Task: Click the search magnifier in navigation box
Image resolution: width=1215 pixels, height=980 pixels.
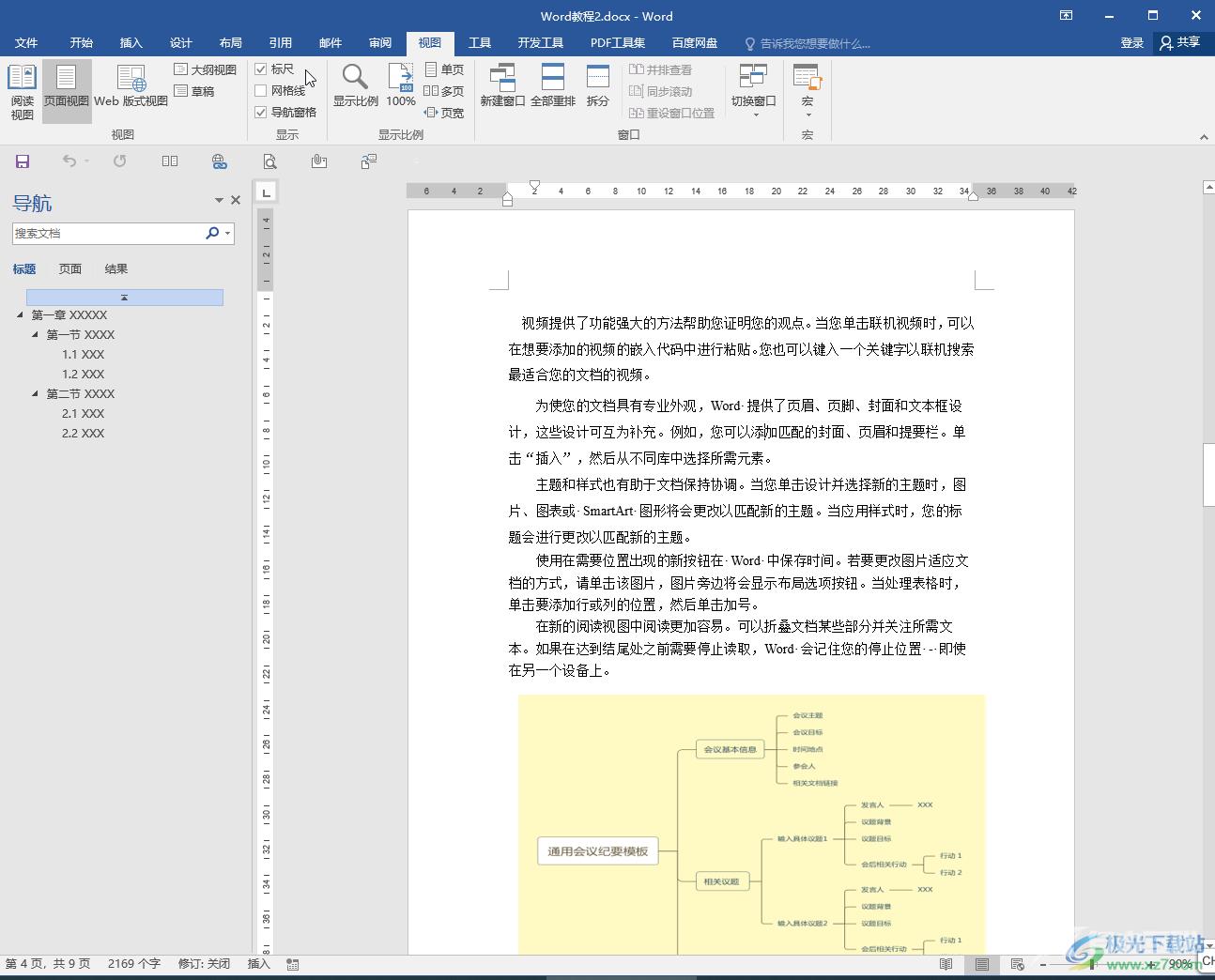Action: 212,233
